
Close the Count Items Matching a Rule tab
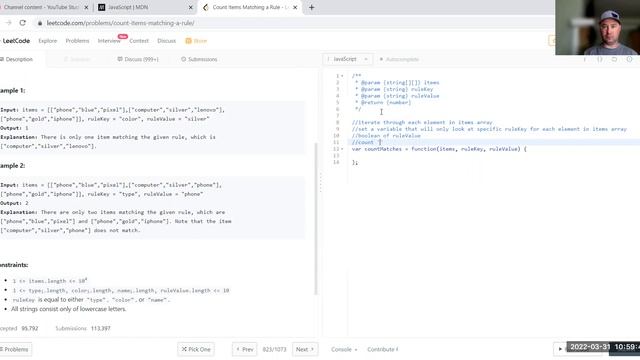(295, 7)
